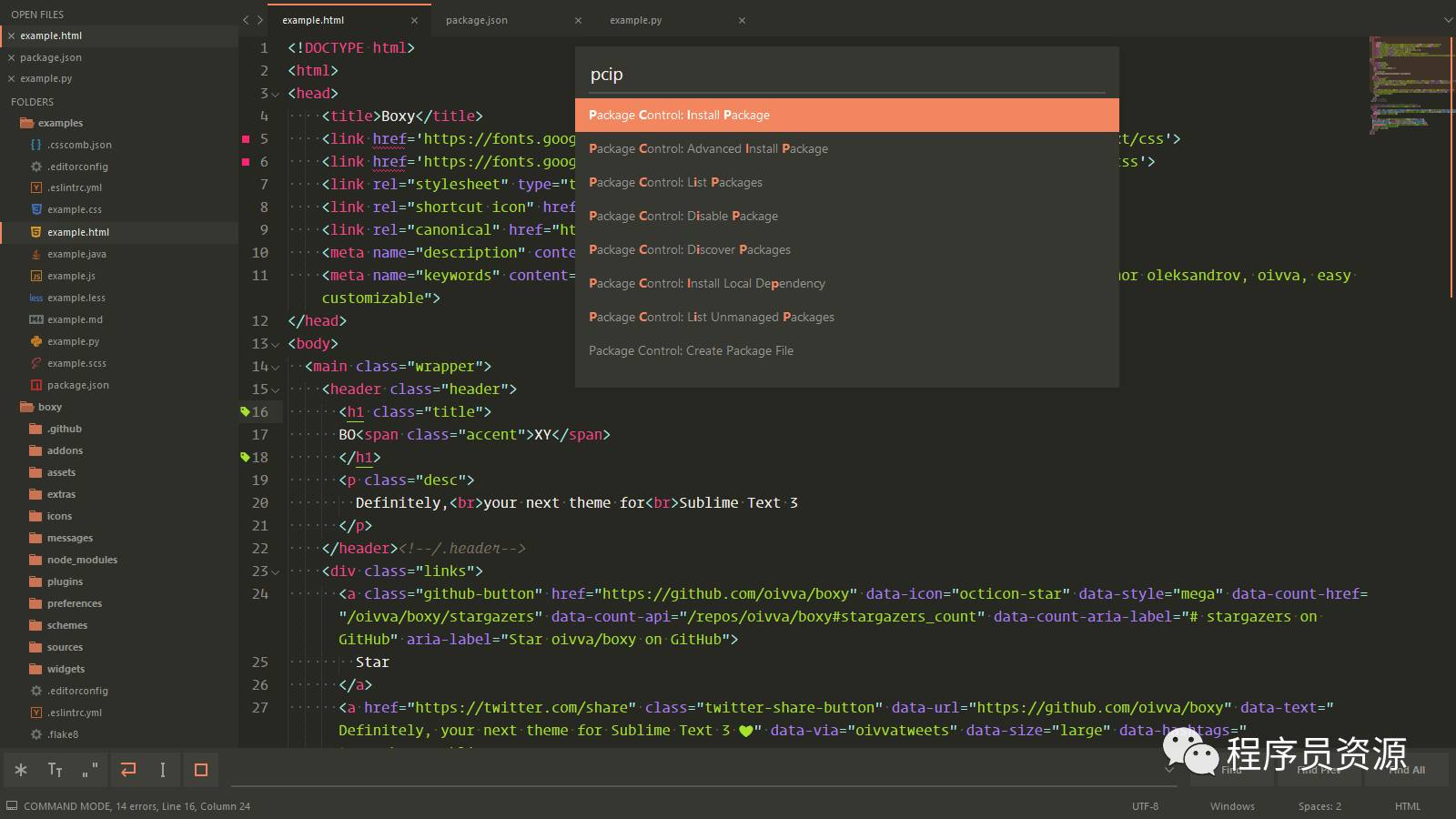Expand the .github folder
Viewport: 1456px width, 819px height.
[x=36, y=429]
